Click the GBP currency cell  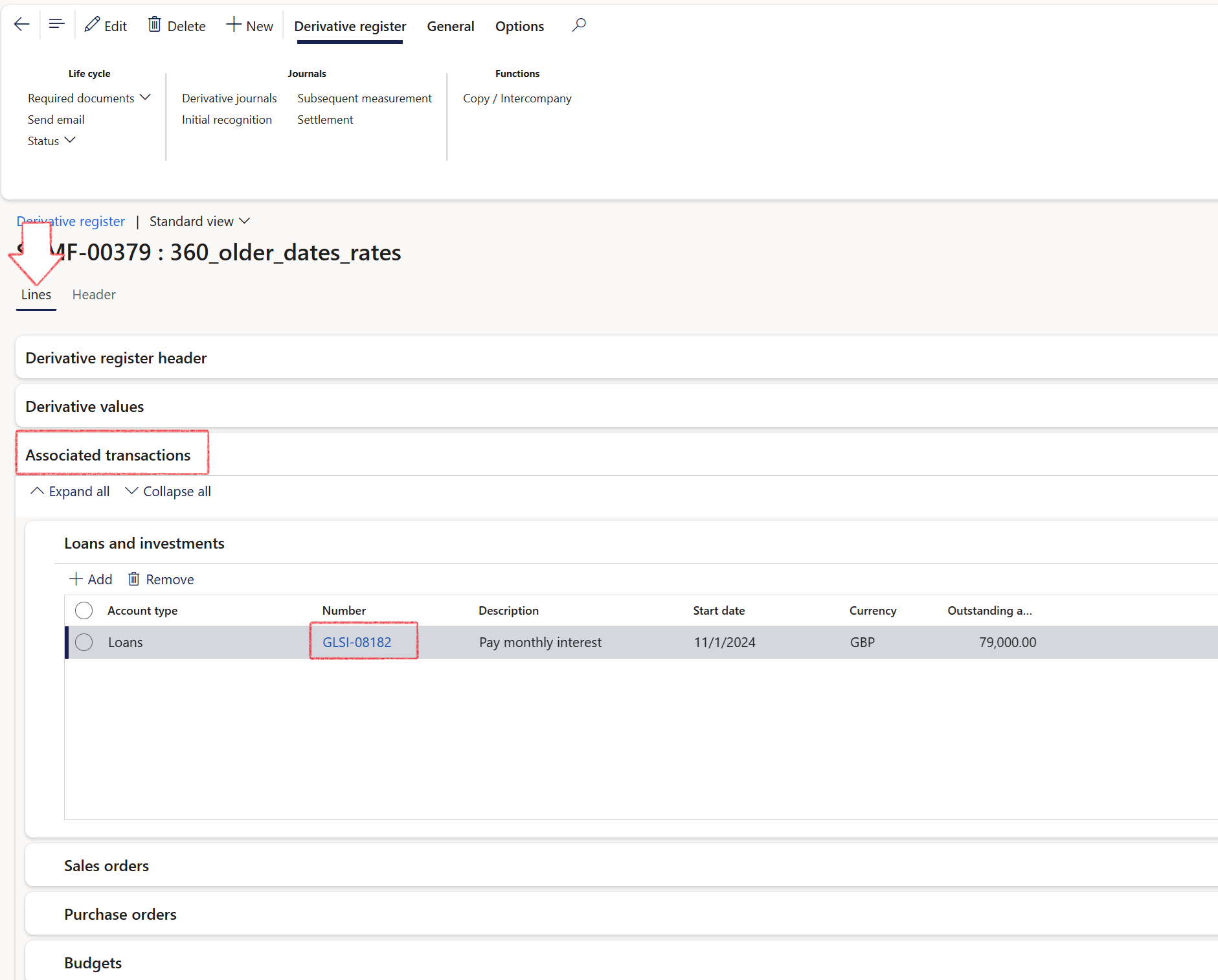tap(863, 642)
